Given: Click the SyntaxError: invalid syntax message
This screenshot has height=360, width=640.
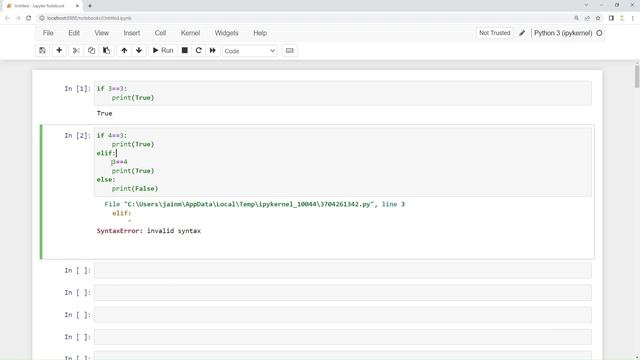Looking at the screenshot, I should pos(149,231).
